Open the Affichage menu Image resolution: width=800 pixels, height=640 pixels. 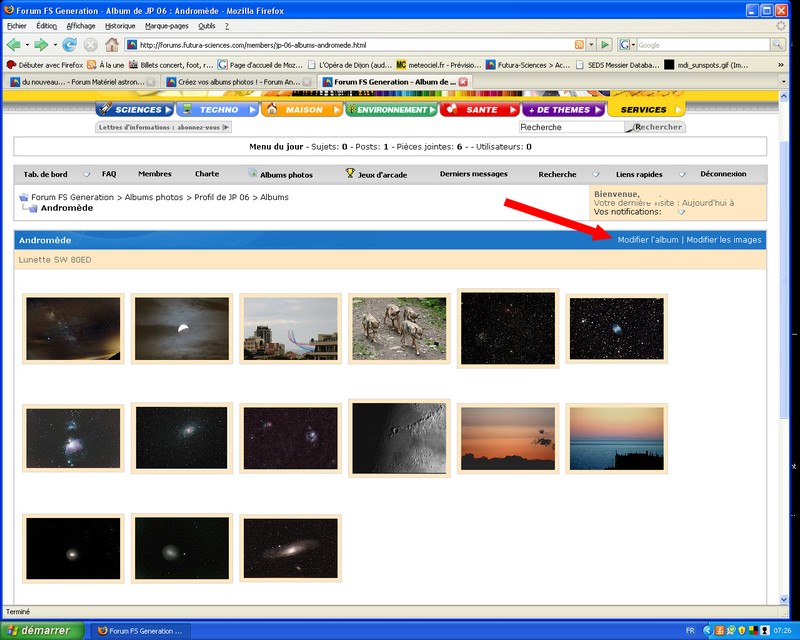81,26
